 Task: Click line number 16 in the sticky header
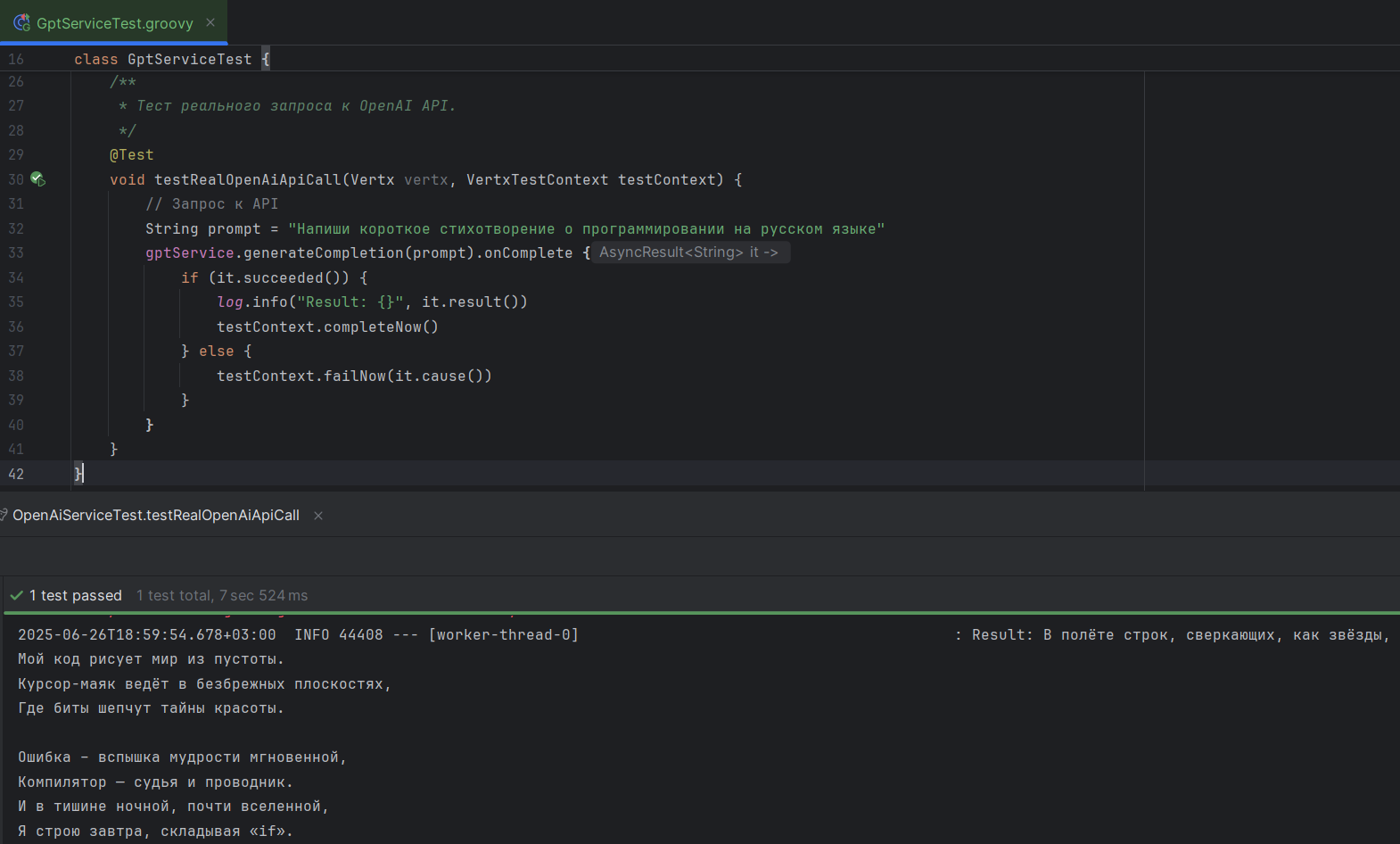click(16, 59)
